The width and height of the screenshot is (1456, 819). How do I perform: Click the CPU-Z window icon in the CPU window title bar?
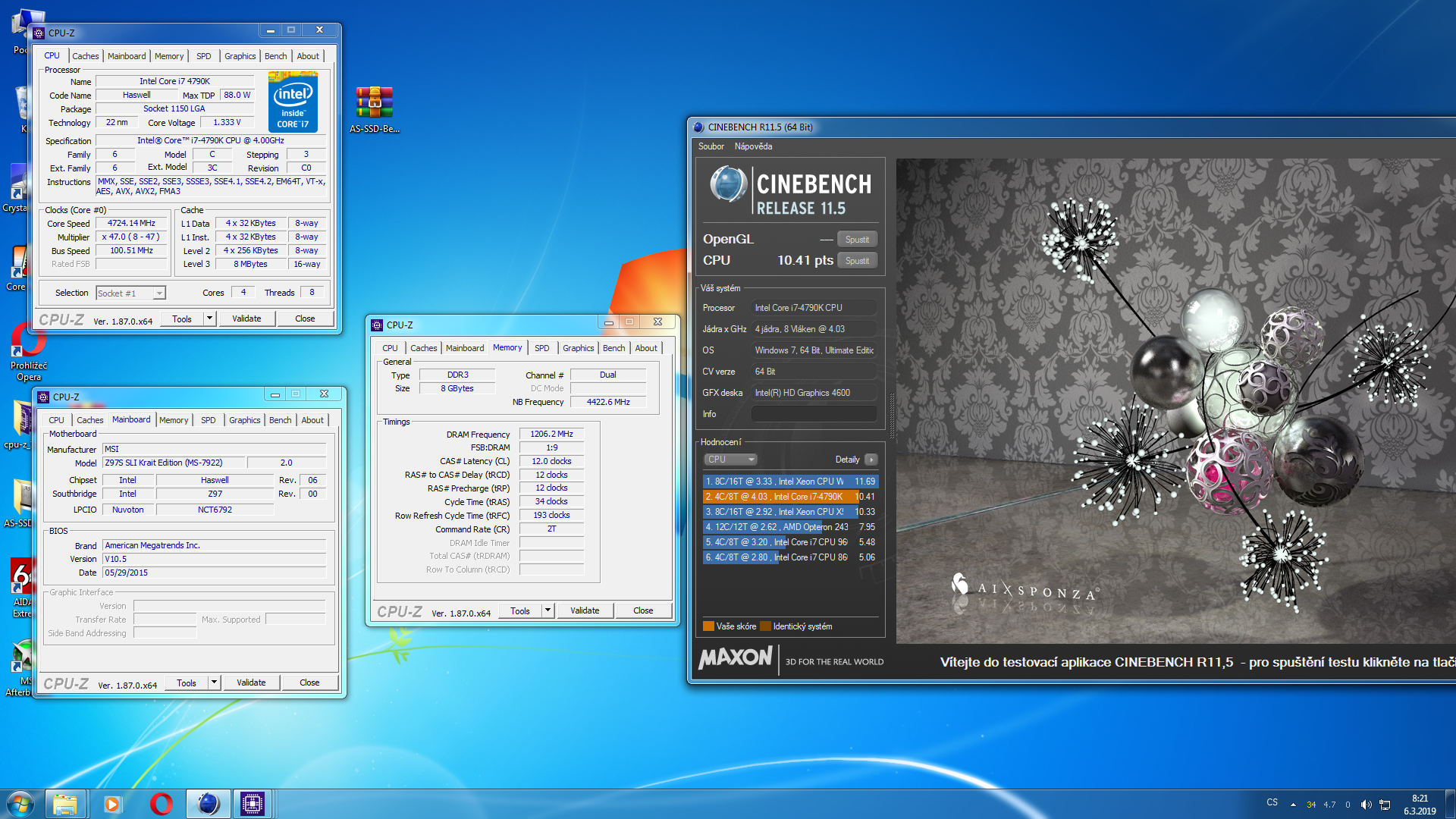coord(39,33)
